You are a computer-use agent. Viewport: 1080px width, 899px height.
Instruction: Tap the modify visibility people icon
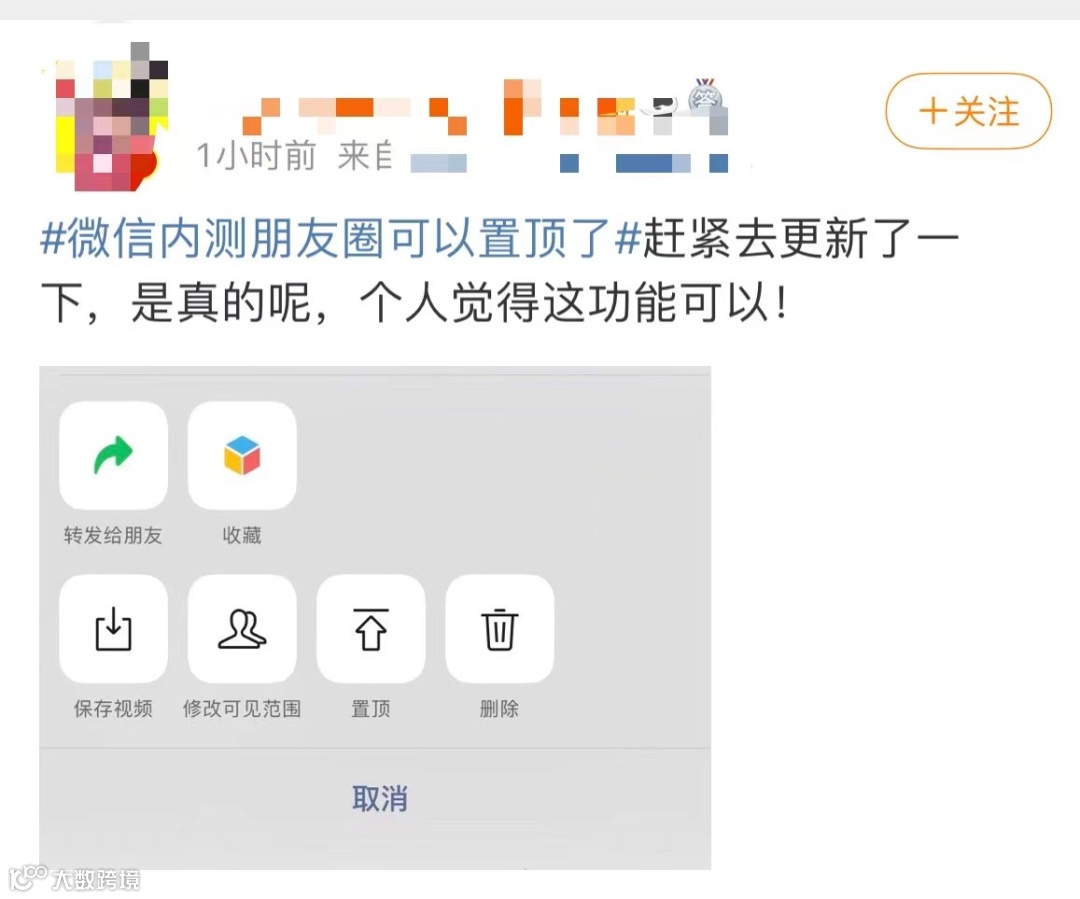click(x=242, y=629)
